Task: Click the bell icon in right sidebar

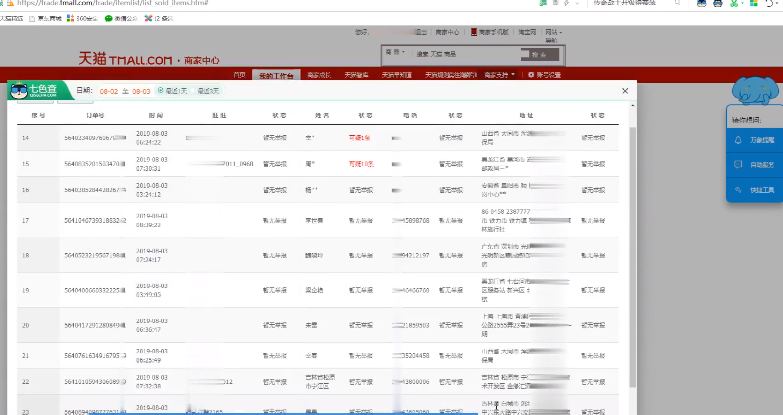Action: [x=738, y=140]
